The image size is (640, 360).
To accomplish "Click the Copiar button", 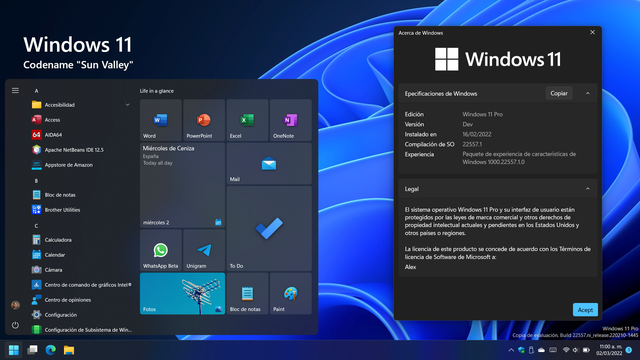I will pos(559,93).
